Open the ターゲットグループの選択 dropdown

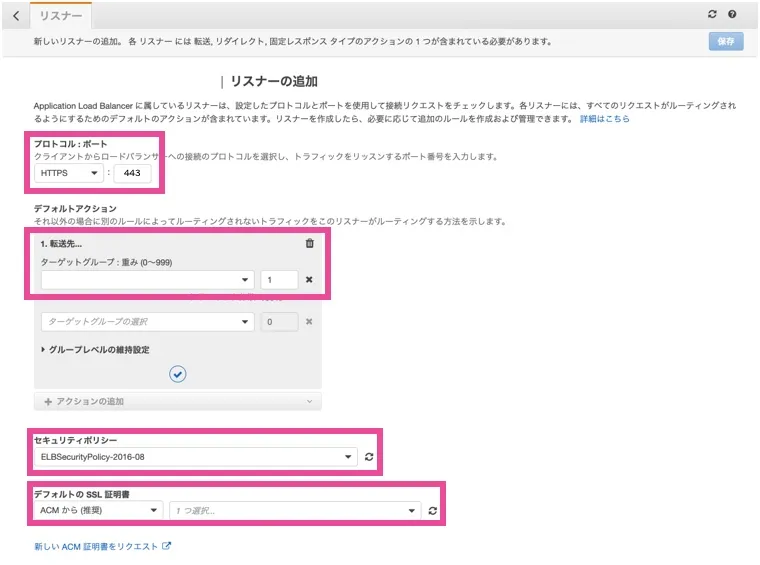click(147, 322)
